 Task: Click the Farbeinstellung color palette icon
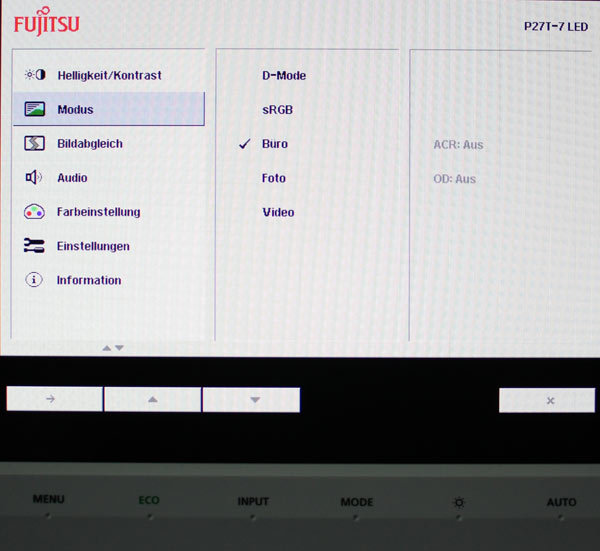click(34, 212)
